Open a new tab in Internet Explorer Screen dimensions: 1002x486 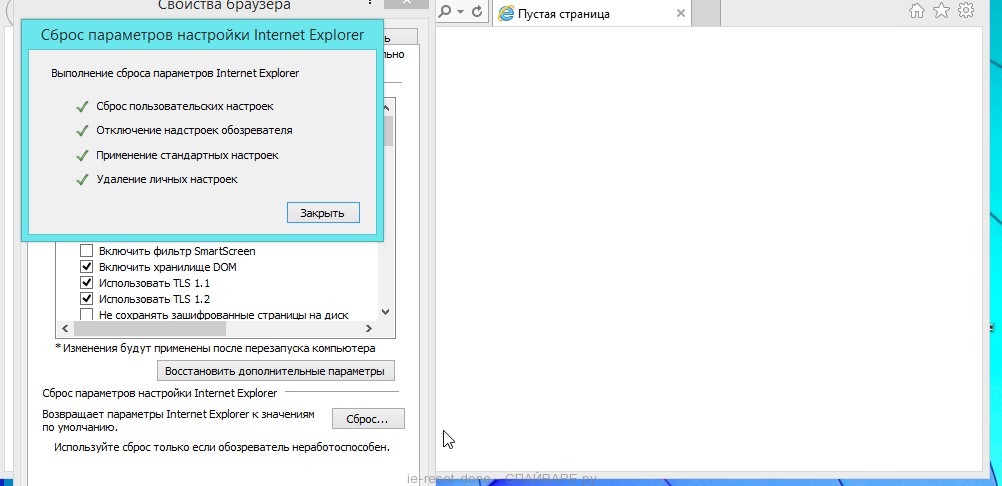tap(706, 13)
